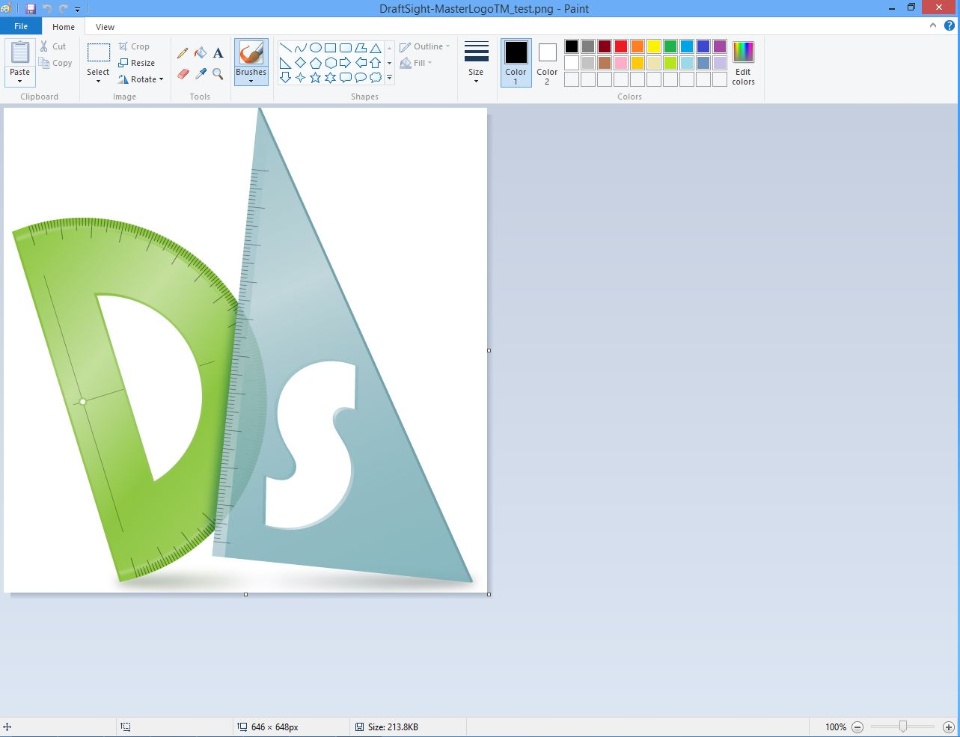Select the Magnifier tool
The image size is (960, 737).
(218, 74)
